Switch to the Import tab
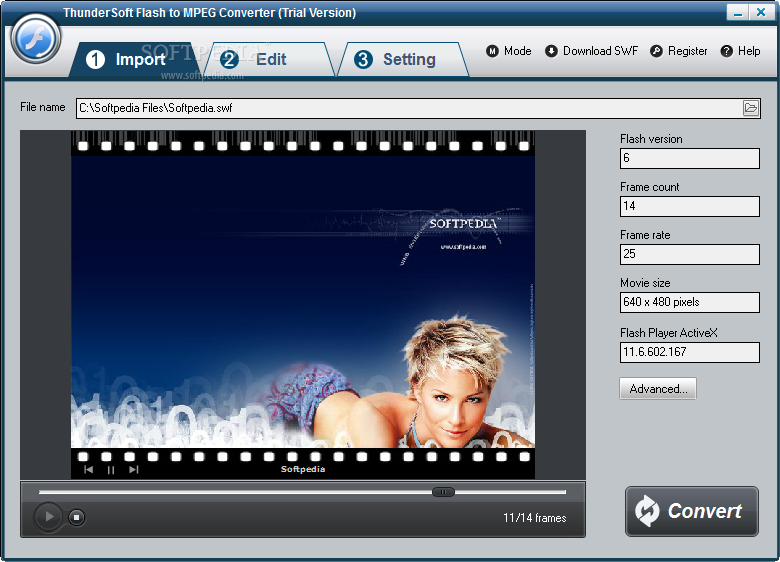This screenshot has height=562, width=780. click(x=134, y=60)
